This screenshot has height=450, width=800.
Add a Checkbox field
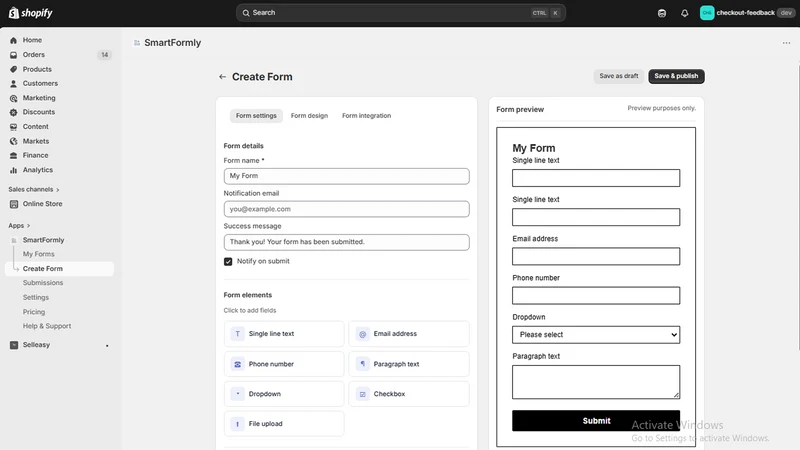click(409, 394)
